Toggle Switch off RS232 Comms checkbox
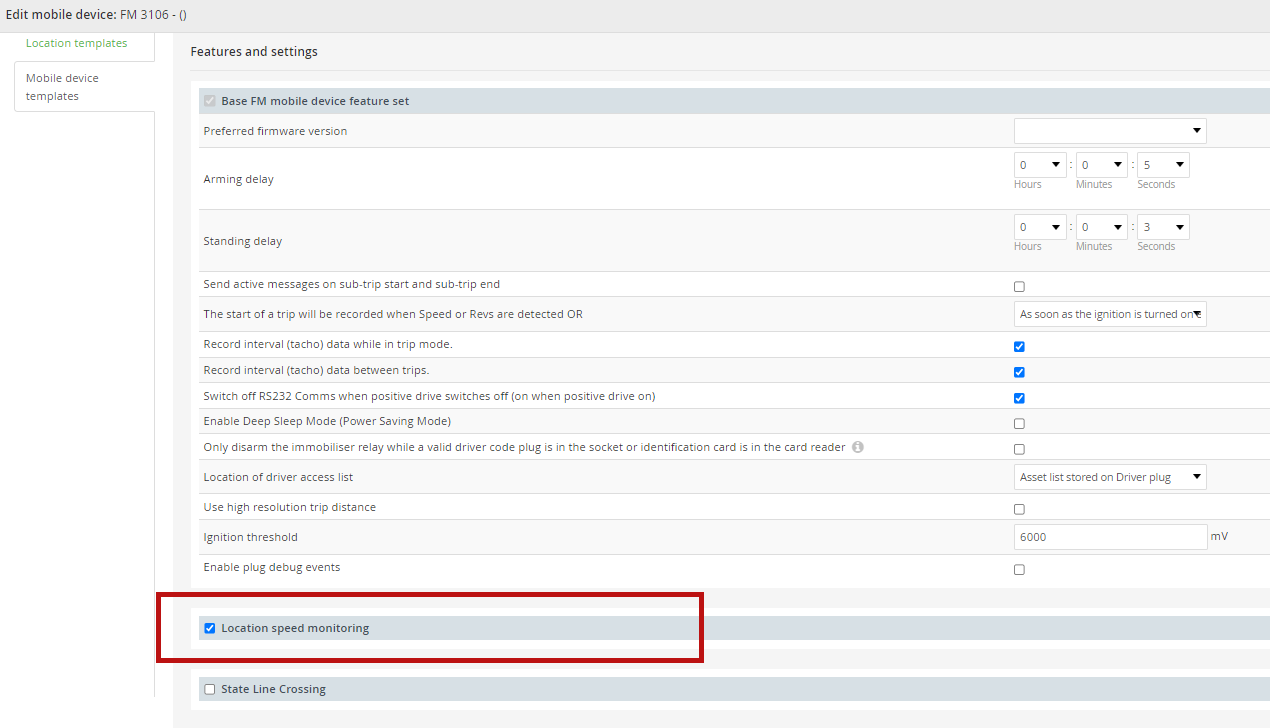Image resolution: width=1270 pixels, height=728 pixels. 1019,398
